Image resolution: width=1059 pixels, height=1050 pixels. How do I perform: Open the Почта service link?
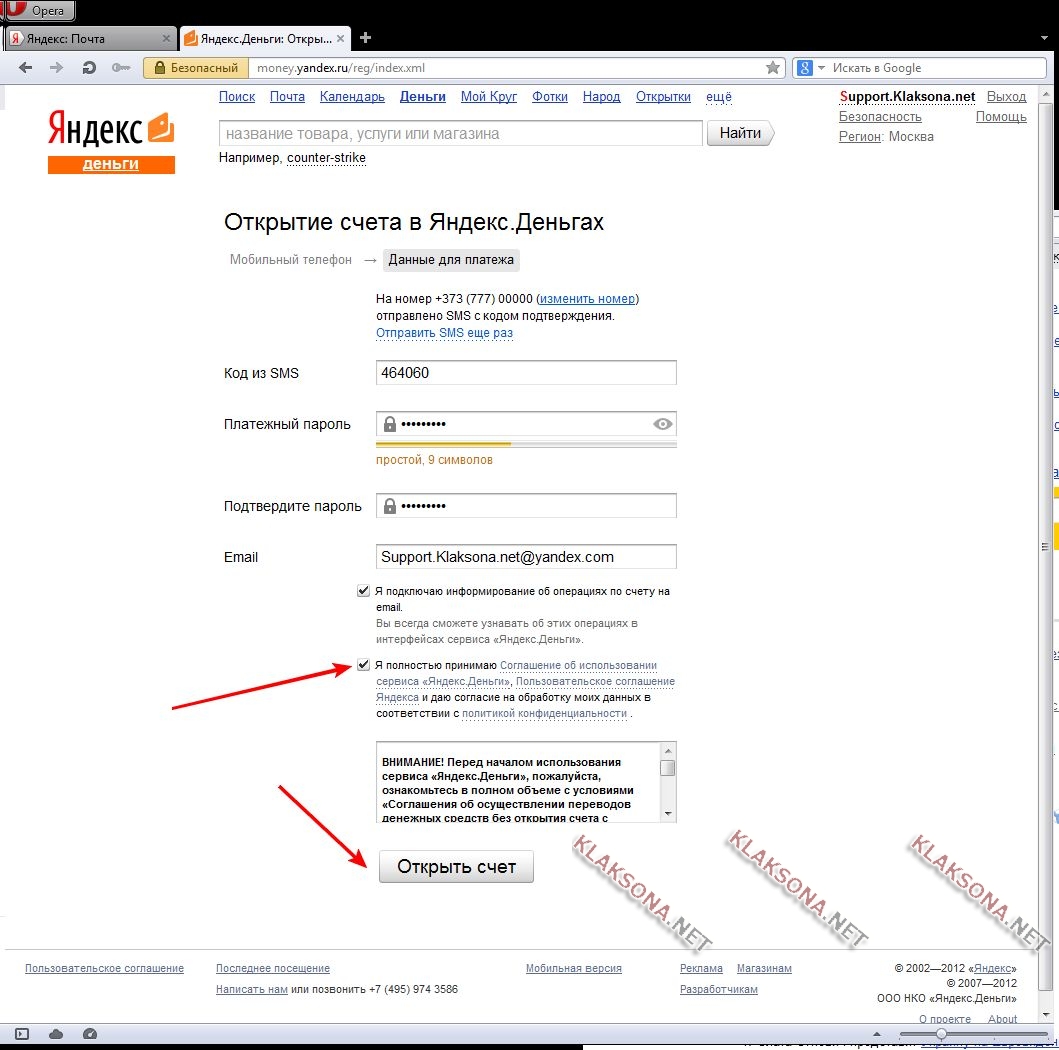point(287,97)
